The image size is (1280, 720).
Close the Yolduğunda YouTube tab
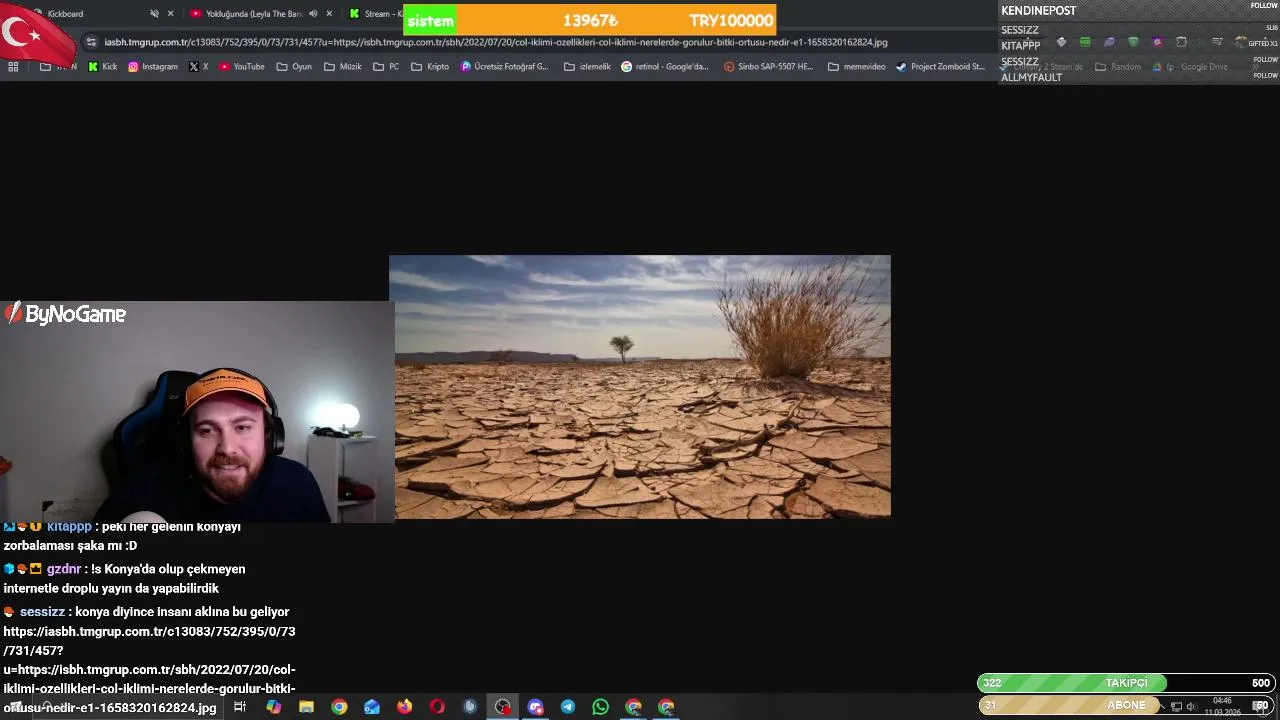pos(329,14)
